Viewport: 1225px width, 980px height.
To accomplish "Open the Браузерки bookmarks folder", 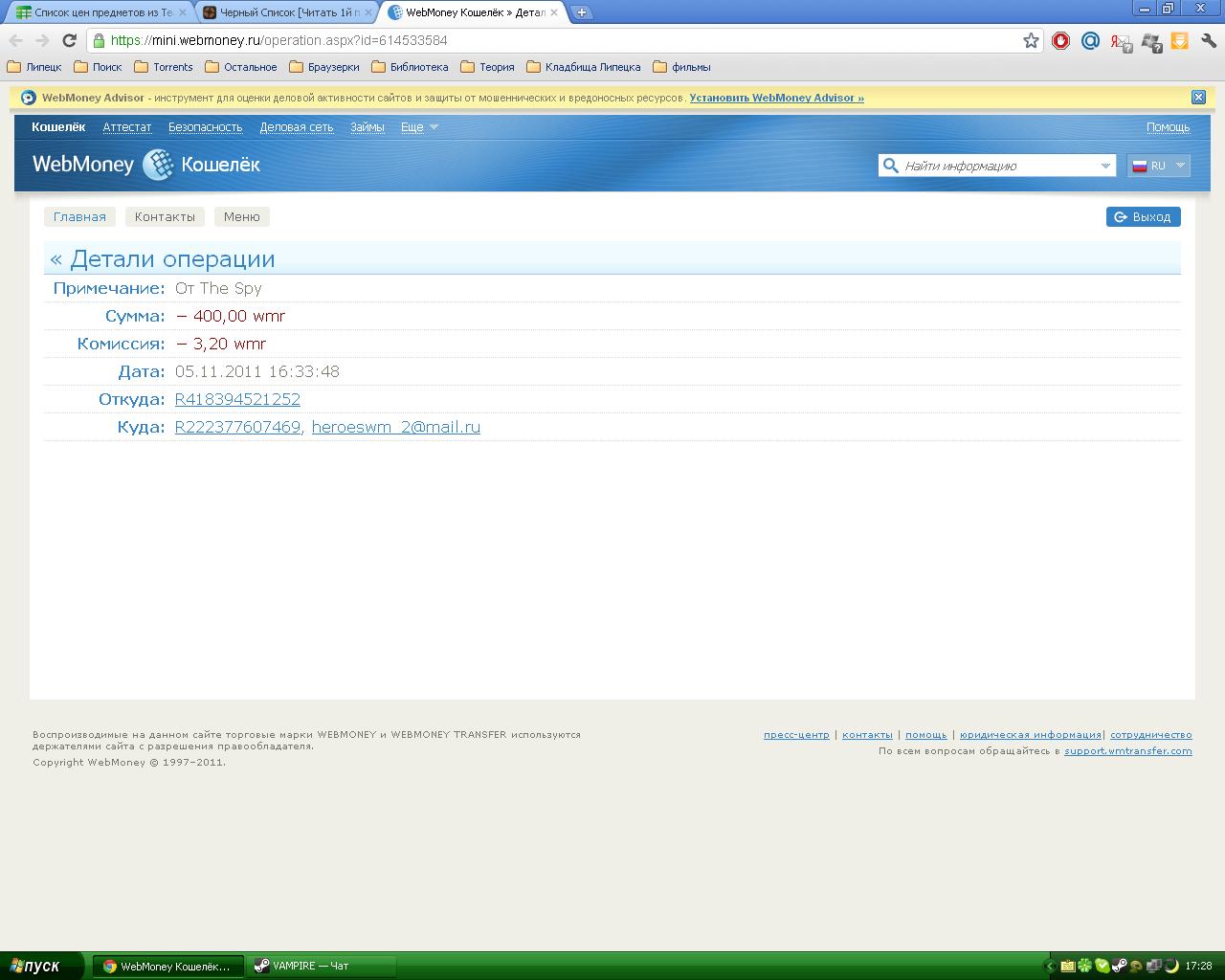I will coord(324,67).
